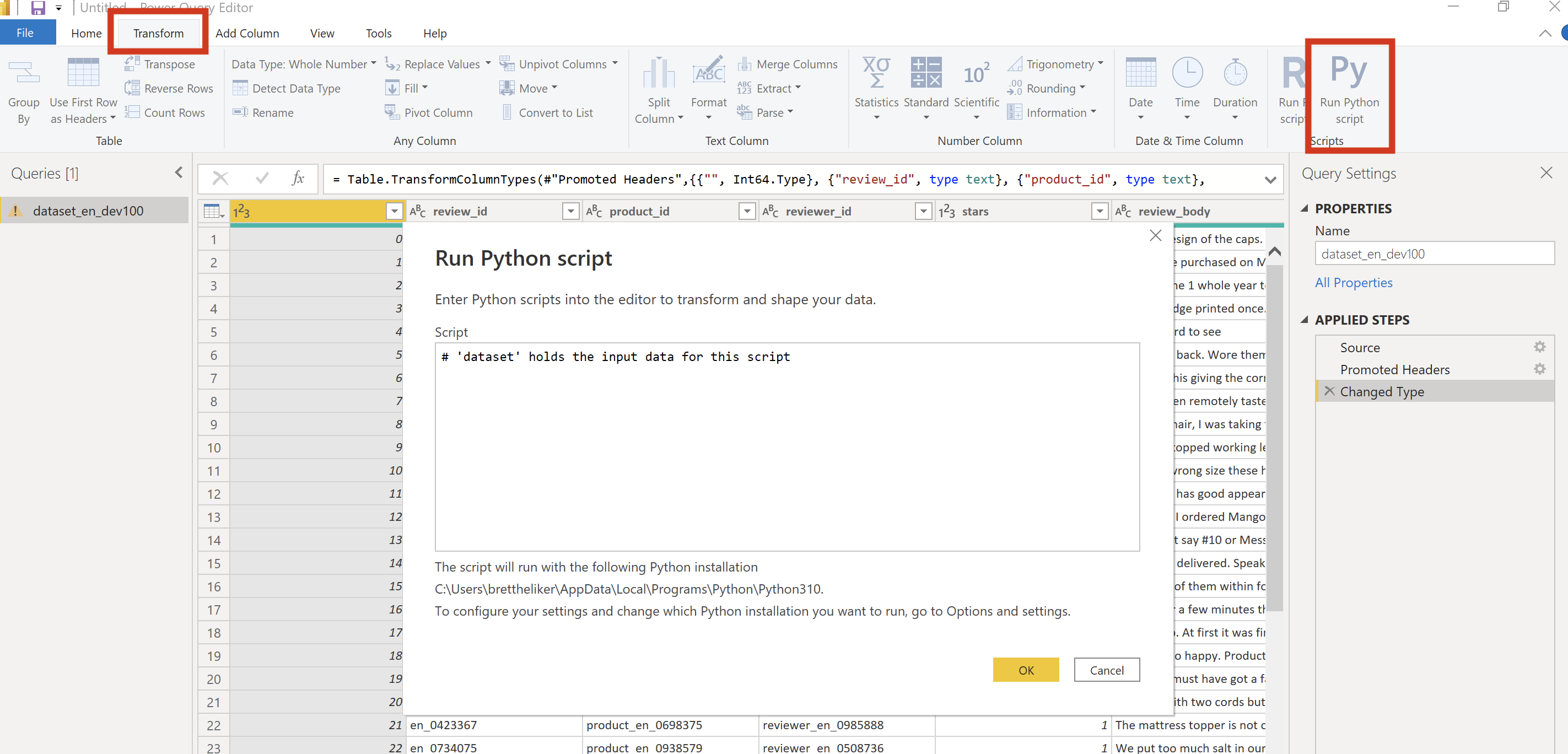Open the Home ribbon tab
This screenshot has width=1568, height=754.
tap(86, 34)
